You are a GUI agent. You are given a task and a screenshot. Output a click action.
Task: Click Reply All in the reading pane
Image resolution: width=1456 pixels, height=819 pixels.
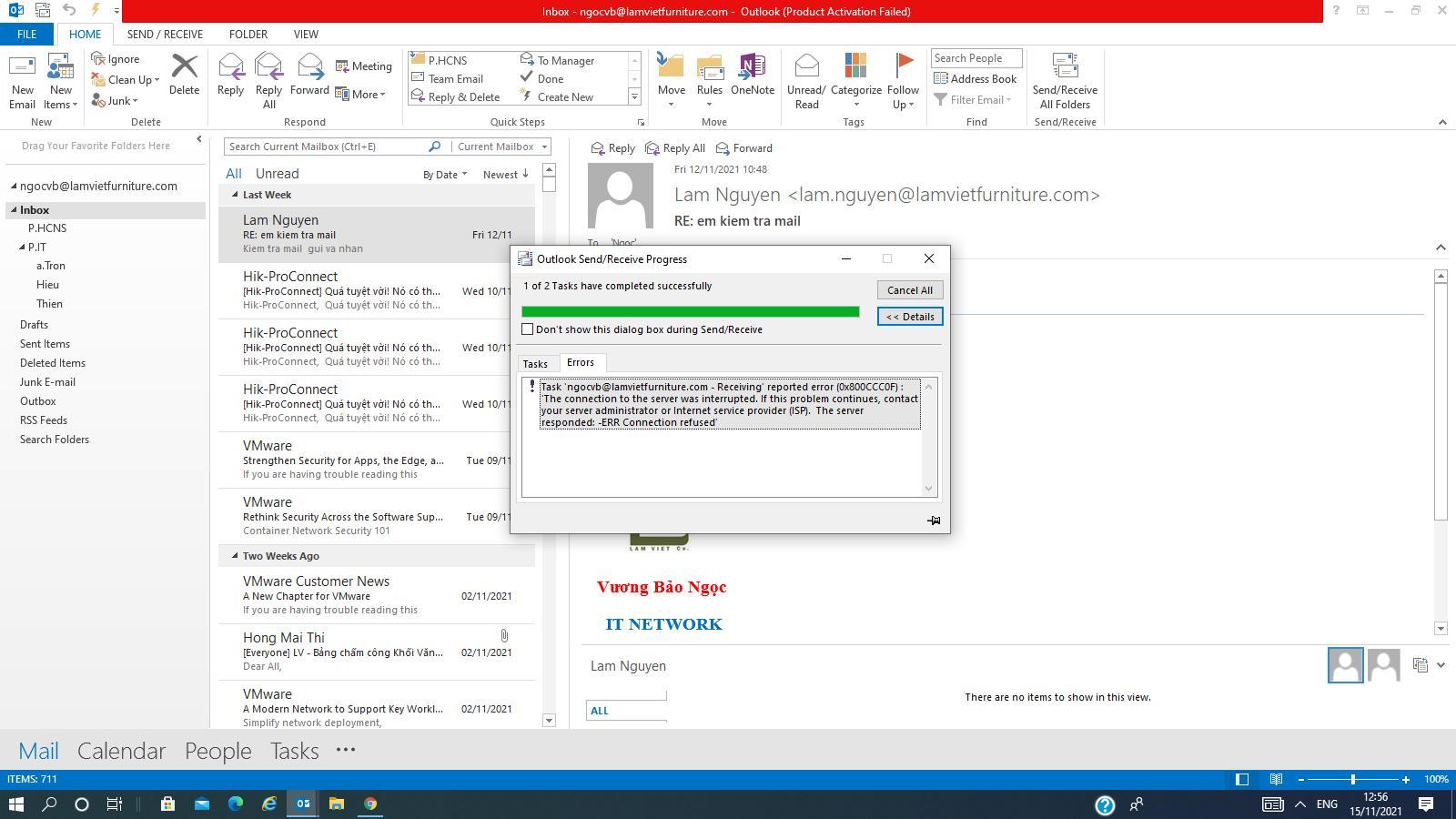point(674,148)
